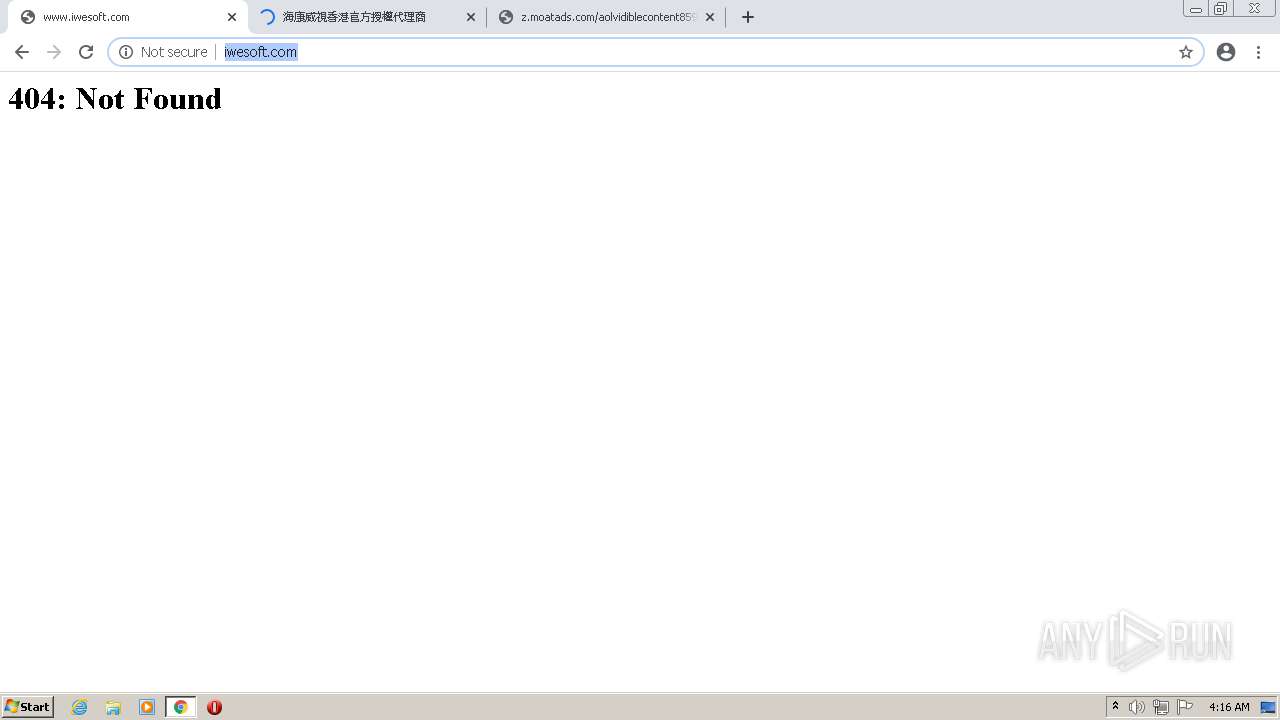Click the Not secure label
The height and width of the screenshot is (720, 1280).
coord(174,52)
